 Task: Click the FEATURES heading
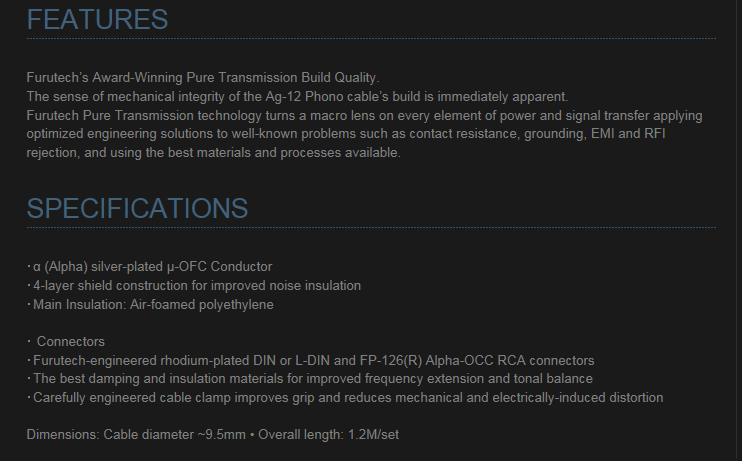click(x=97, y=20)
